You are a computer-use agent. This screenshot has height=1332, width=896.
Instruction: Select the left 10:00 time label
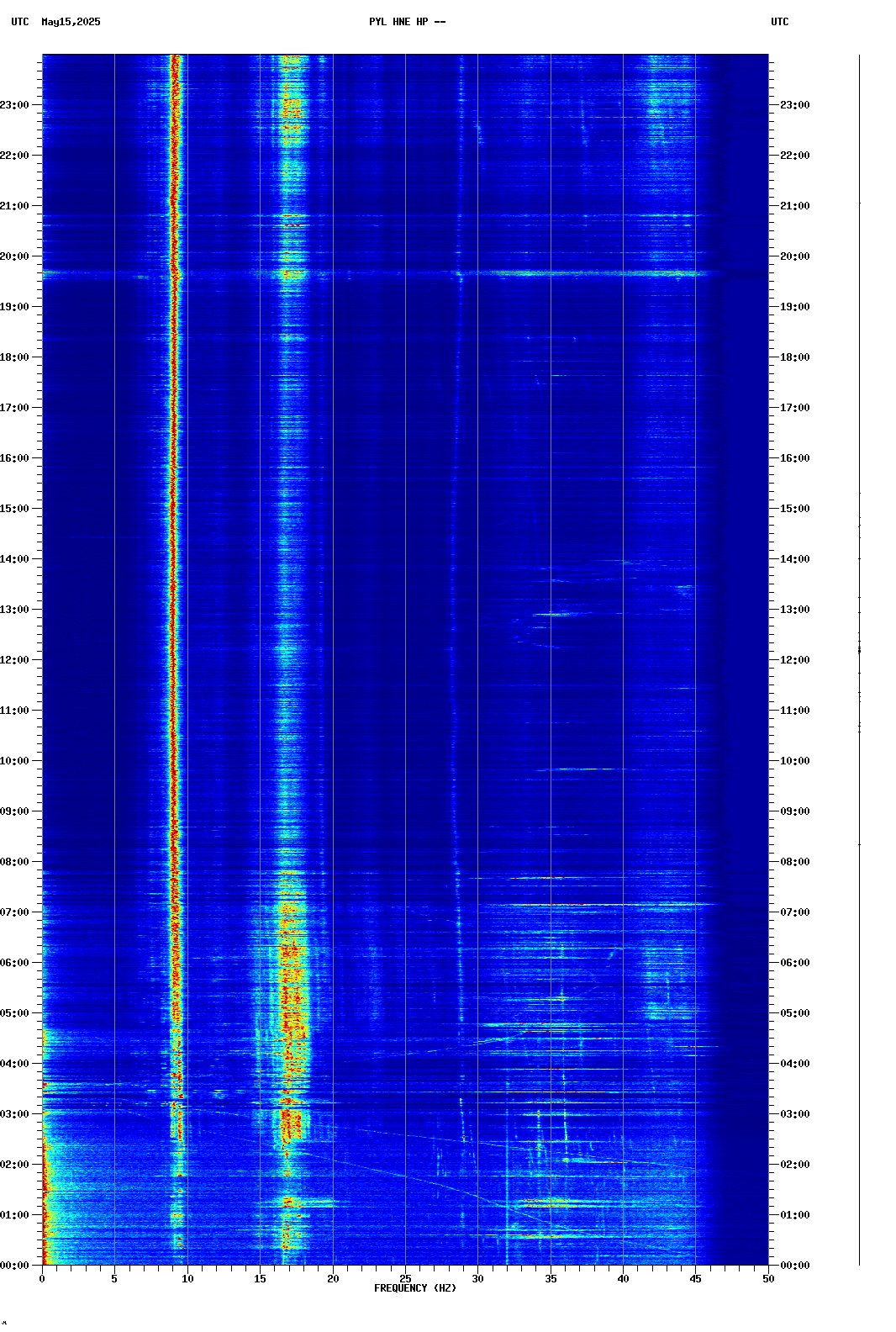point(14,761)
